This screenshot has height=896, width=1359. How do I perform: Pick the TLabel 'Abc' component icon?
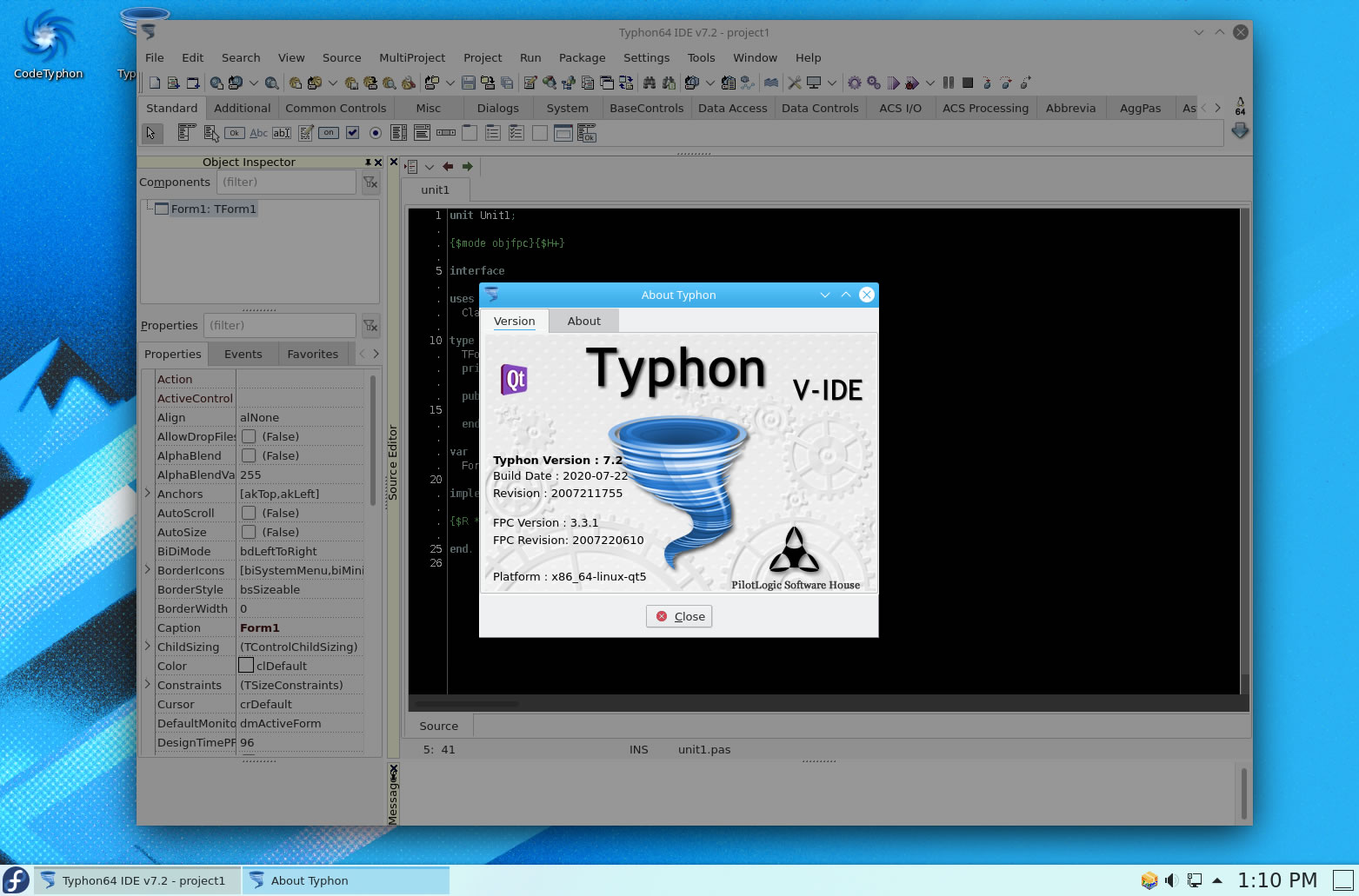click(258, 133)
